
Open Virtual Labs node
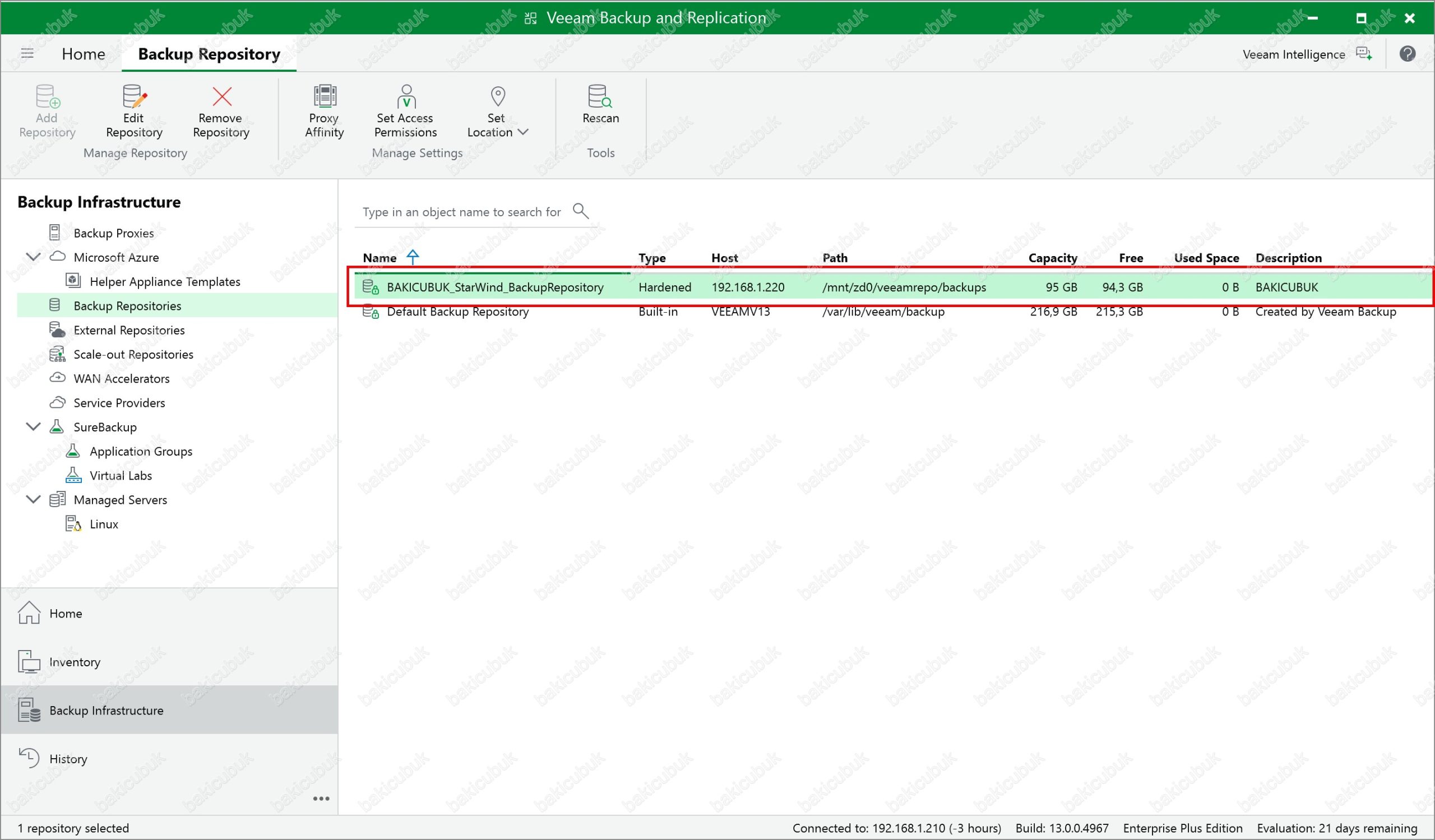[121, 476]
